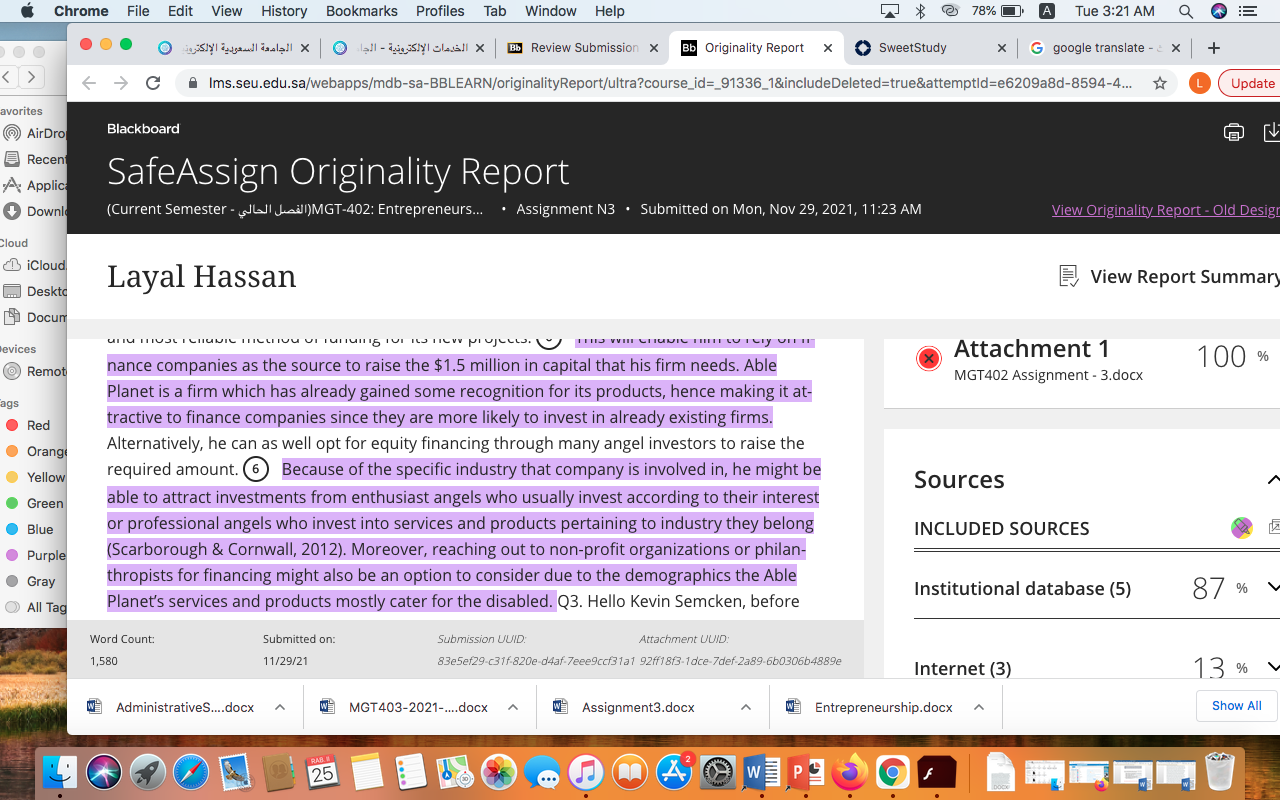Click the address bar URL field

click(x=670, y=83)
